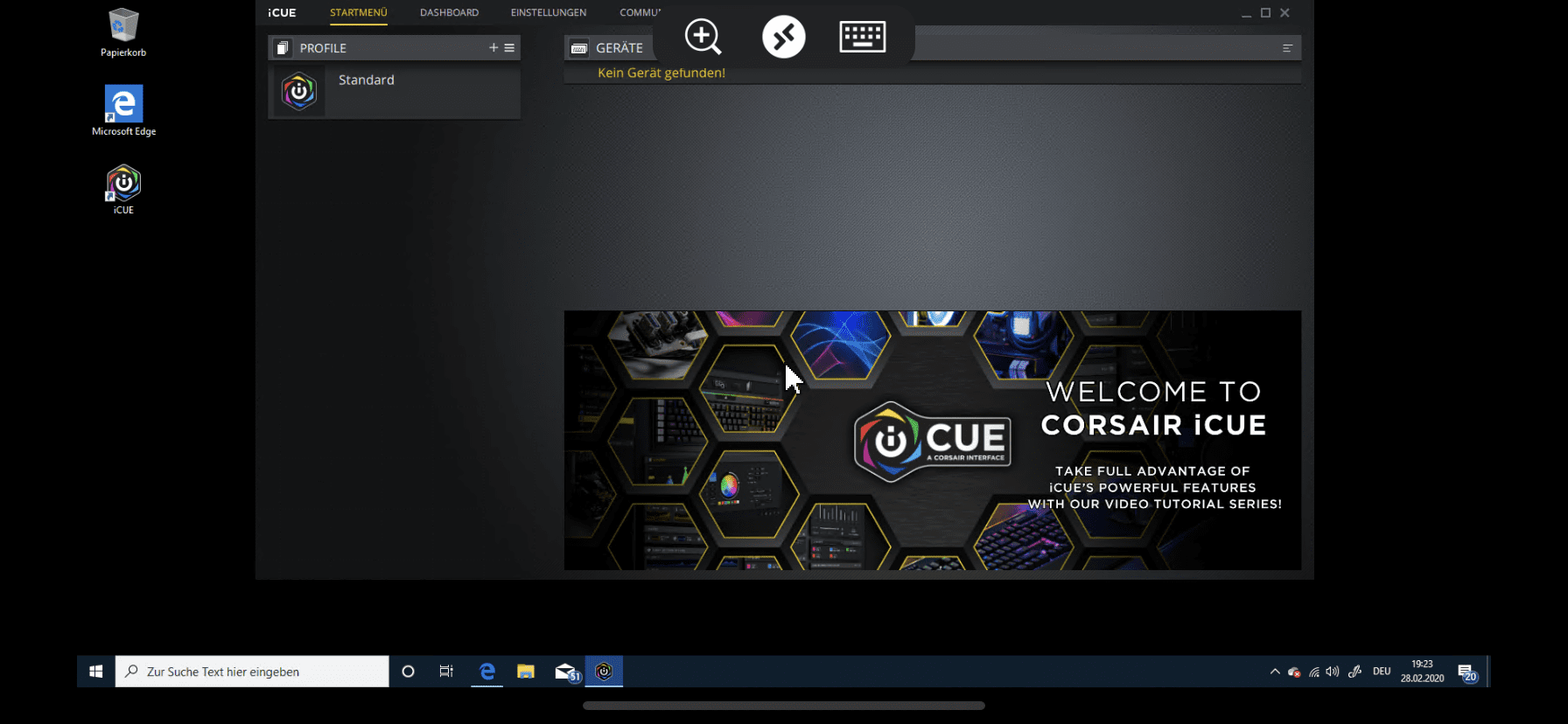The height and width of the screenshot is (724, 1568).
Task: Click the Cortana circle in taskbar
Action: (408, 672)
